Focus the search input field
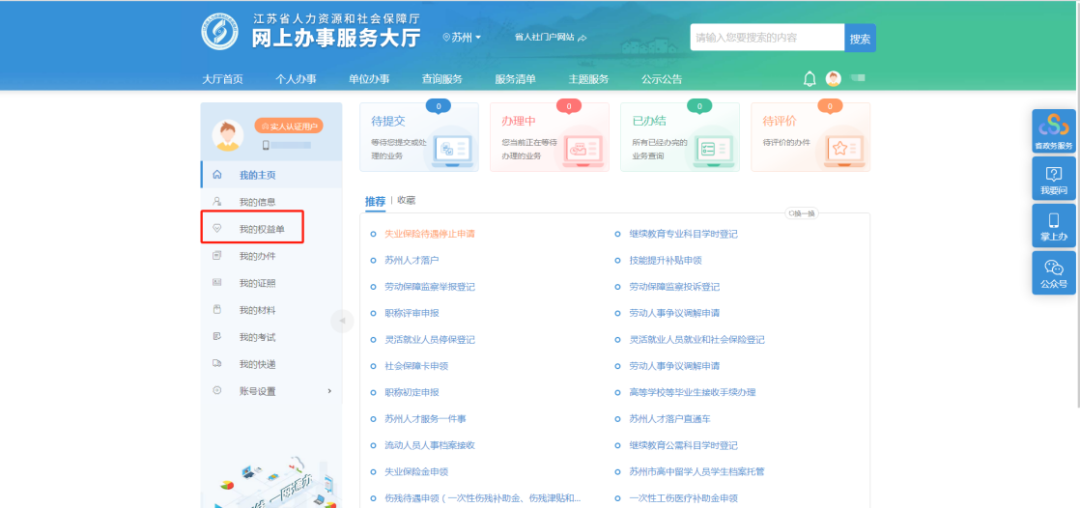Viewport: 1080px width, 508px height. click(x=767, y=38)
